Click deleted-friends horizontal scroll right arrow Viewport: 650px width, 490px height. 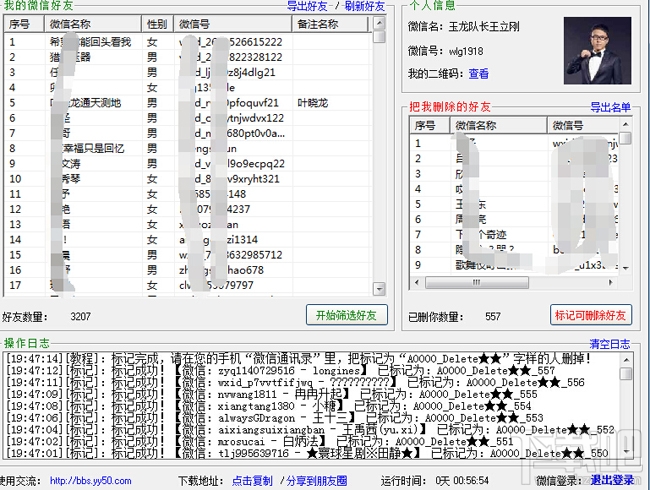(611, 283)
